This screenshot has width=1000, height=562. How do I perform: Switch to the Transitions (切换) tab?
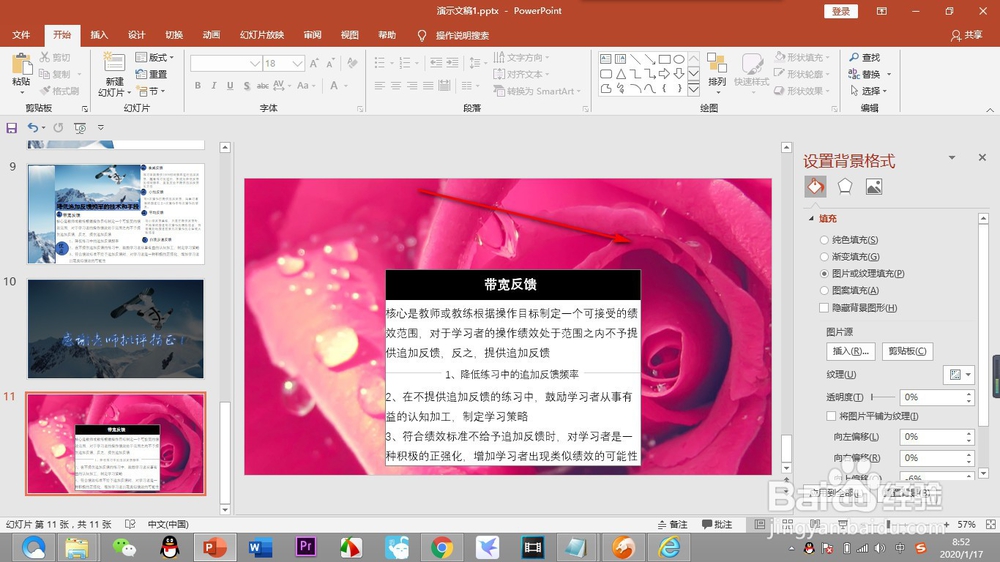[174, 35]
